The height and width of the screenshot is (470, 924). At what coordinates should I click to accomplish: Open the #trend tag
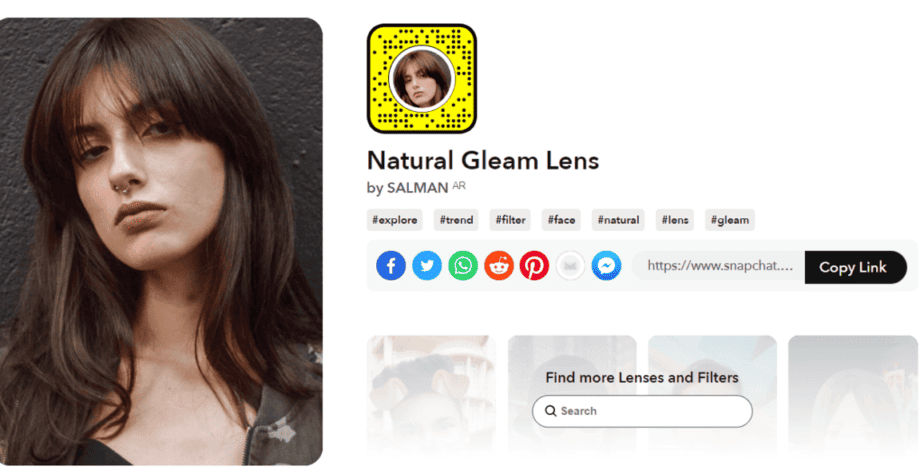[456, 220]
